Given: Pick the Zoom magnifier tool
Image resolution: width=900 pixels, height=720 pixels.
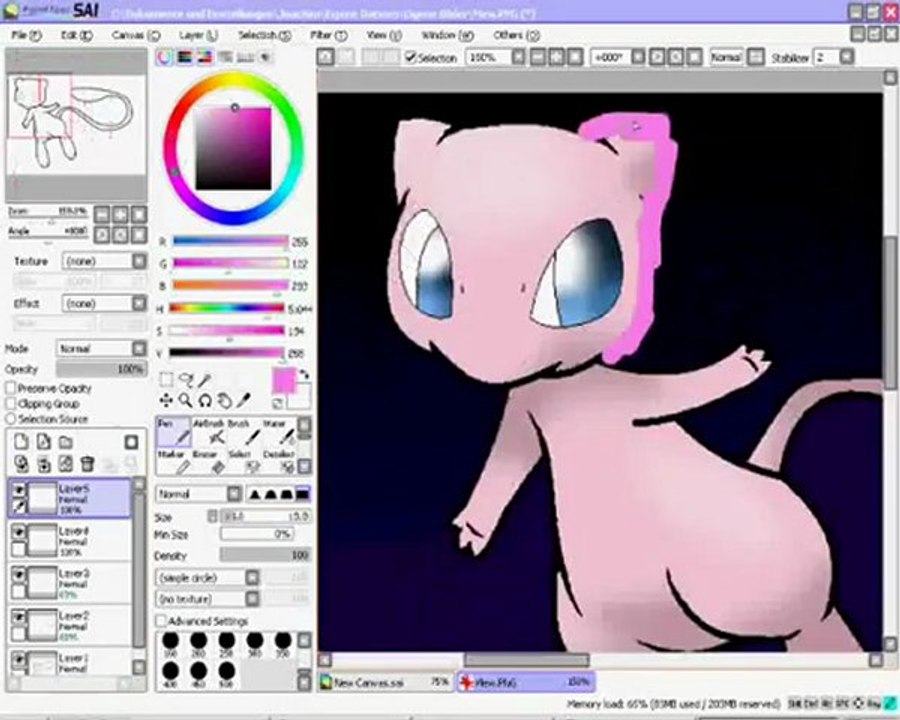Looking at the screenshot, I should pyautogui.click(x=185, y=400).
